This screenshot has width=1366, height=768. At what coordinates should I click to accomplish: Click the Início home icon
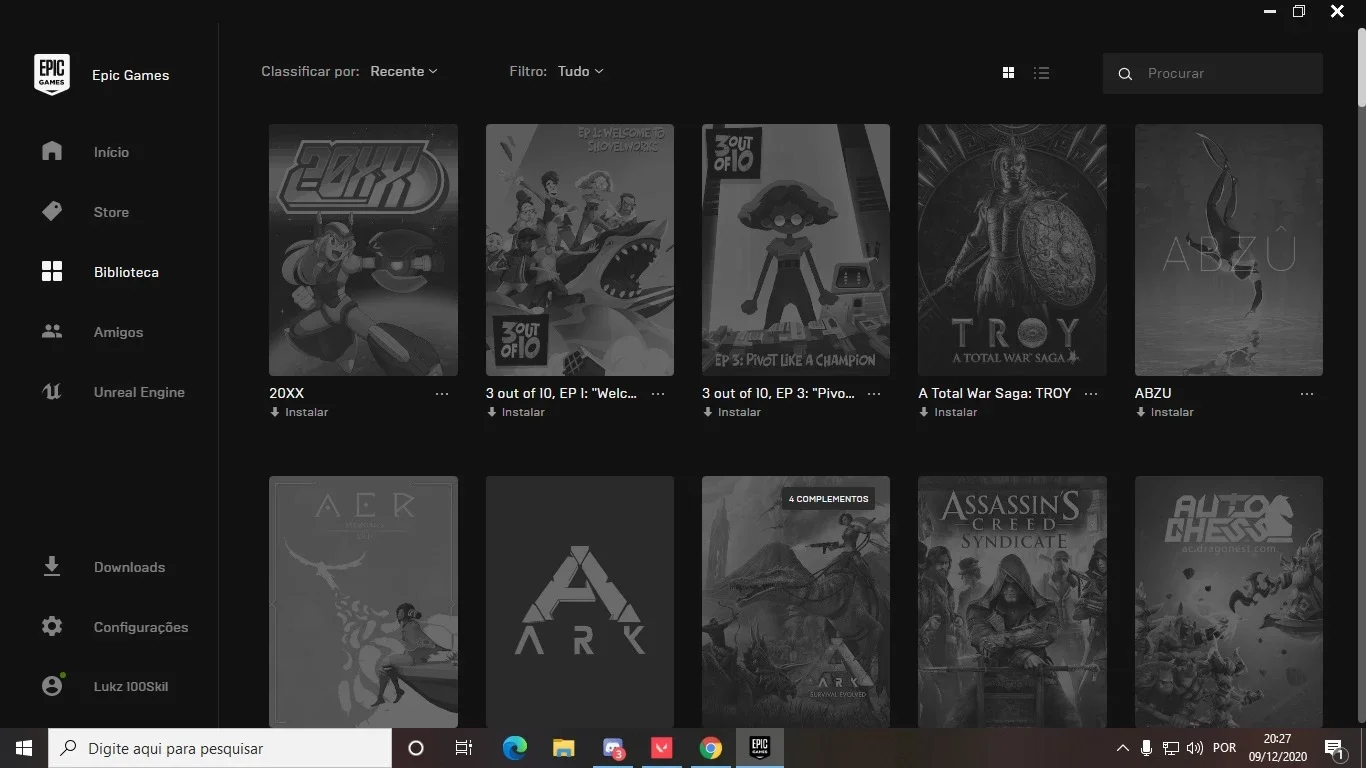point(52,151)
